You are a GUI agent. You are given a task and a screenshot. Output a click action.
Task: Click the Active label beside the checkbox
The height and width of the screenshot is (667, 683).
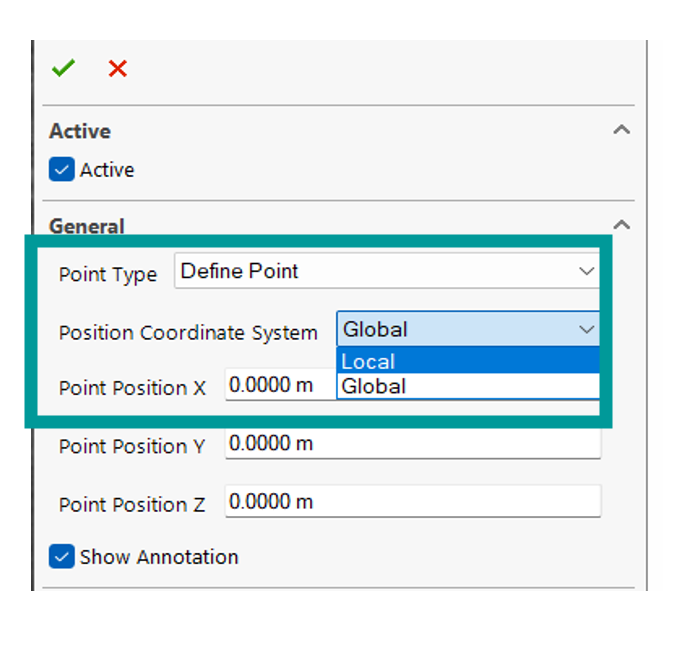click(107, 170)
